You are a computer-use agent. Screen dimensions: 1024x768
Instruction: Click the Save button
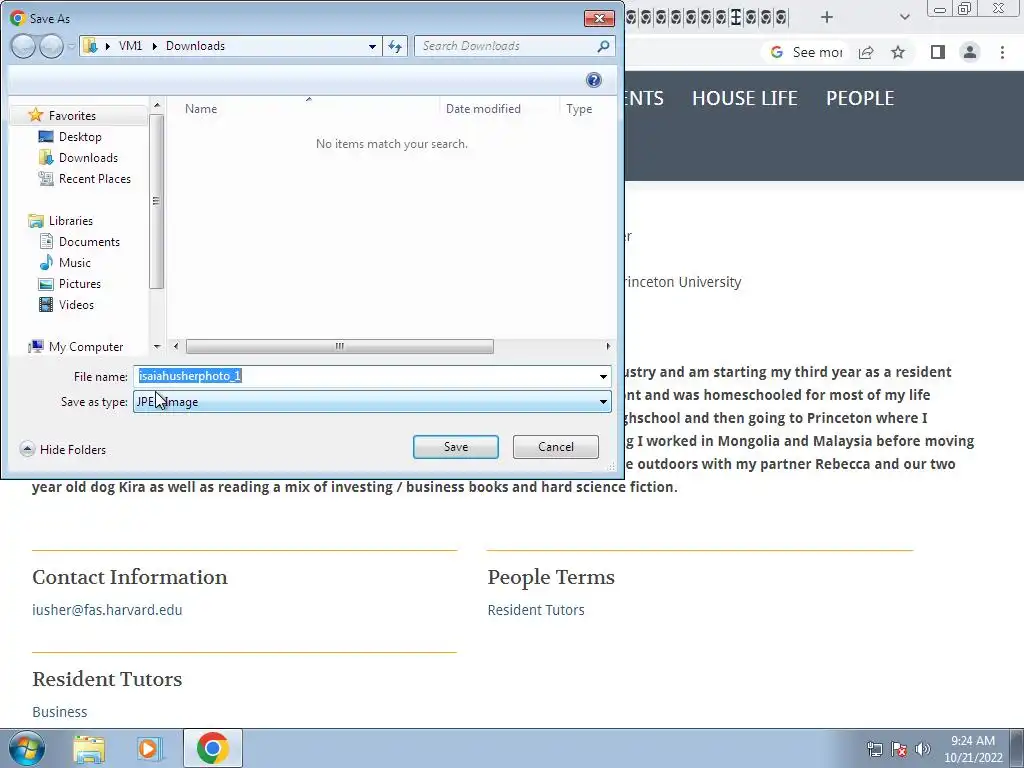click(x=456, y=447)
